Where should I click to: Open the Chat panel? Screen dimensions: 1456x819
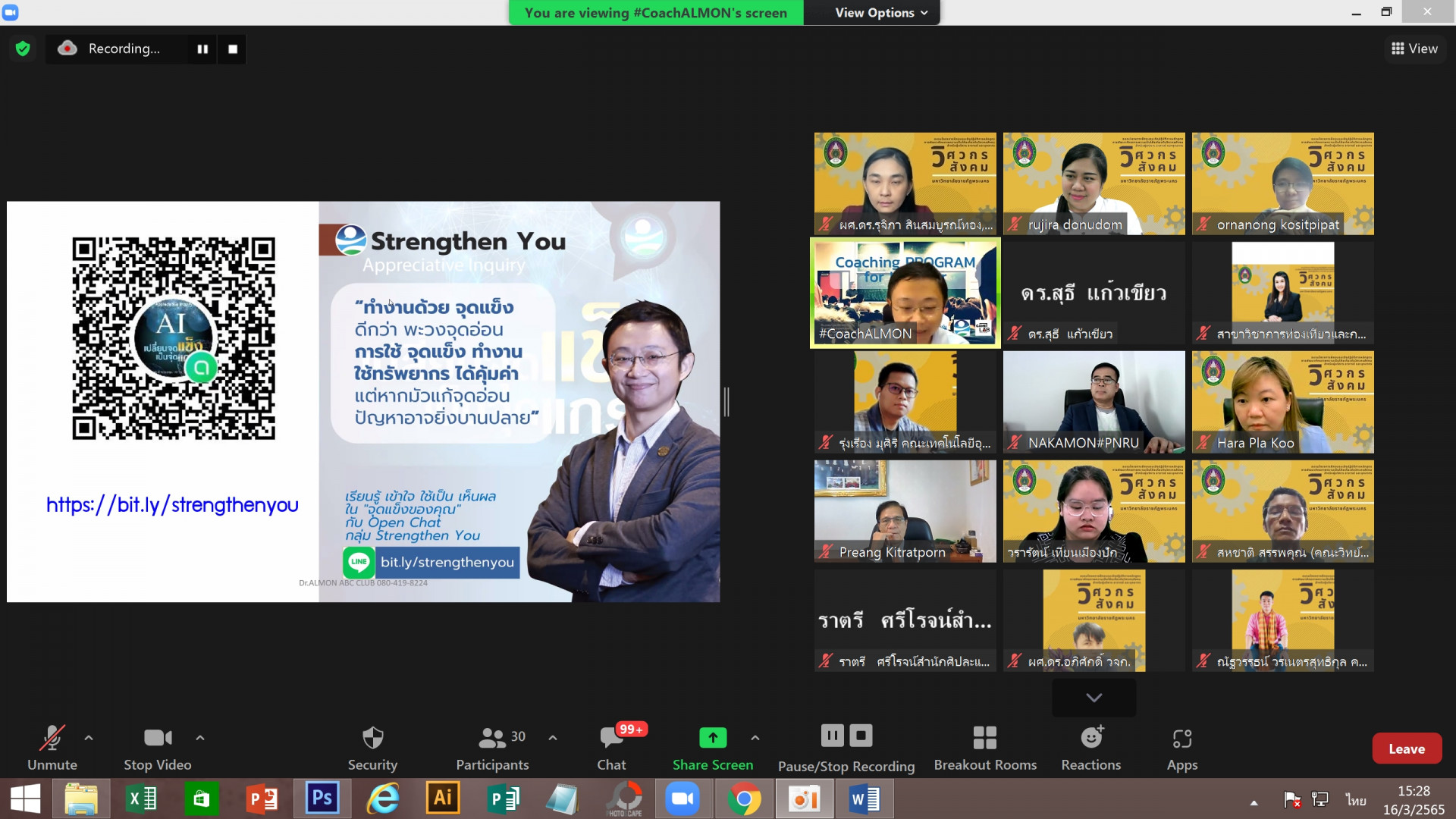click(x=612, y=748)
